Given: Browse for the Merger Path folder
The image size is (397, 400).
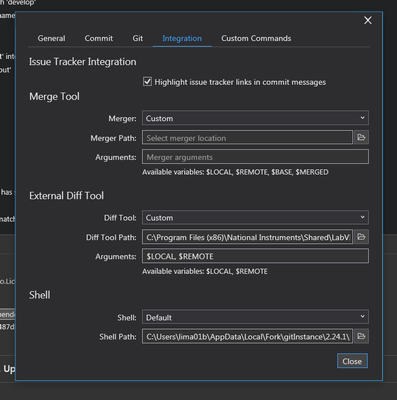Looking at the screenshot, I should click(361, 137).
